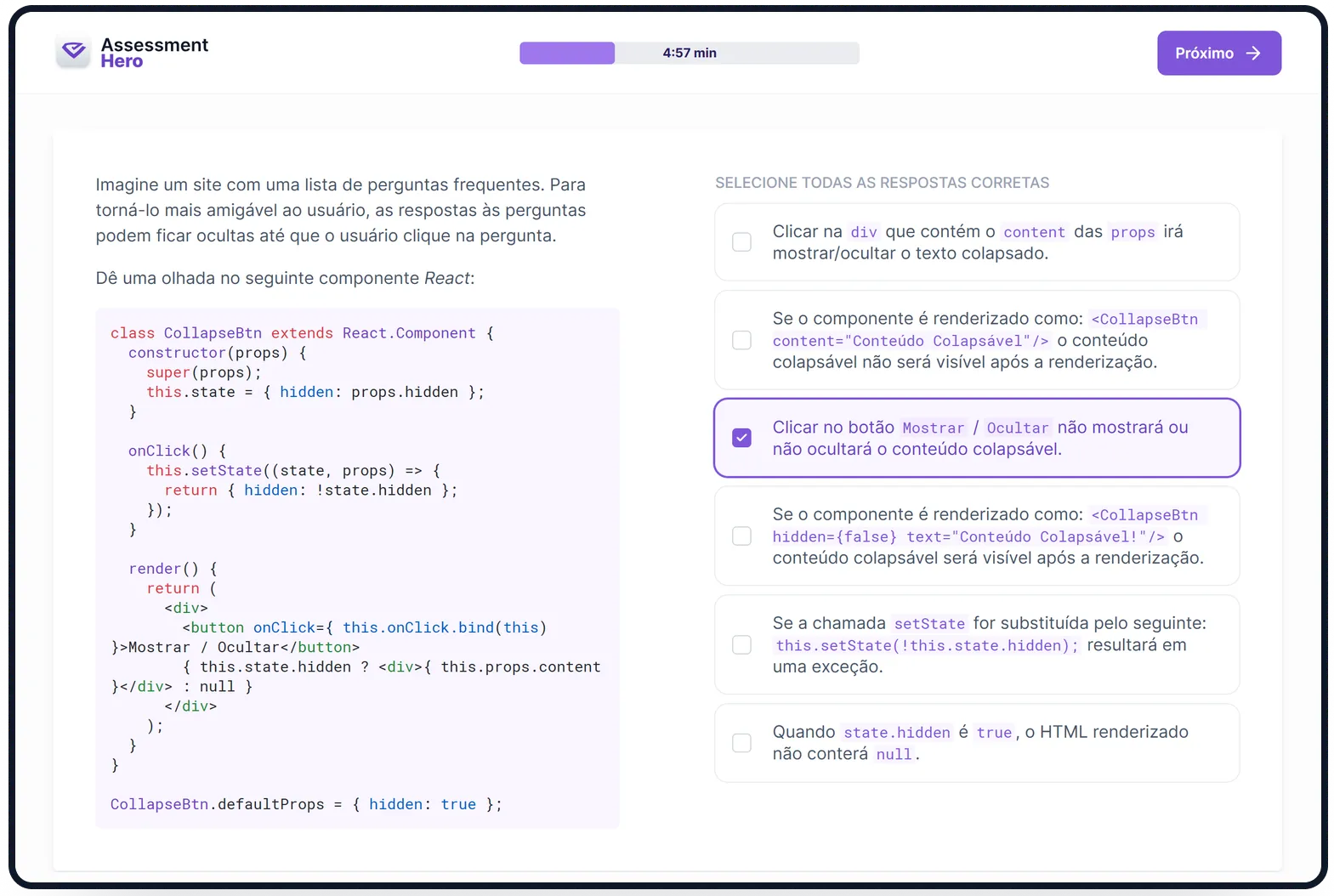Click the 'this.setState(!this.state.hidden);' code snippet
The width and height of the screenshot is (1334, 896).
pyautogui.click(x=927, y=645)
